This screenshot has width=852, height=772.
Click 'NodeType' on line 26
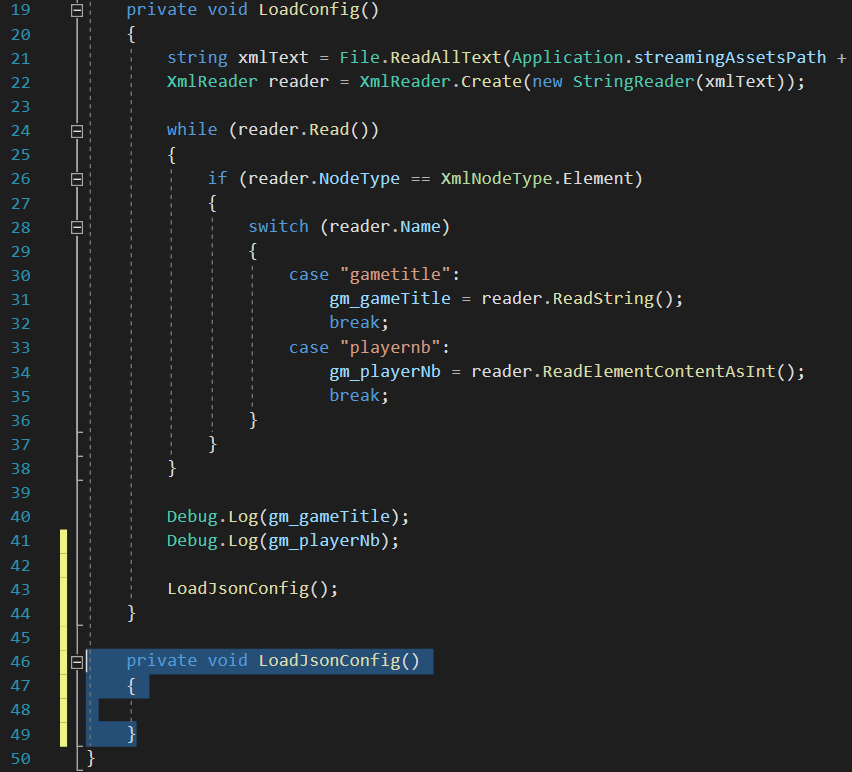click(x=359, y=178)
